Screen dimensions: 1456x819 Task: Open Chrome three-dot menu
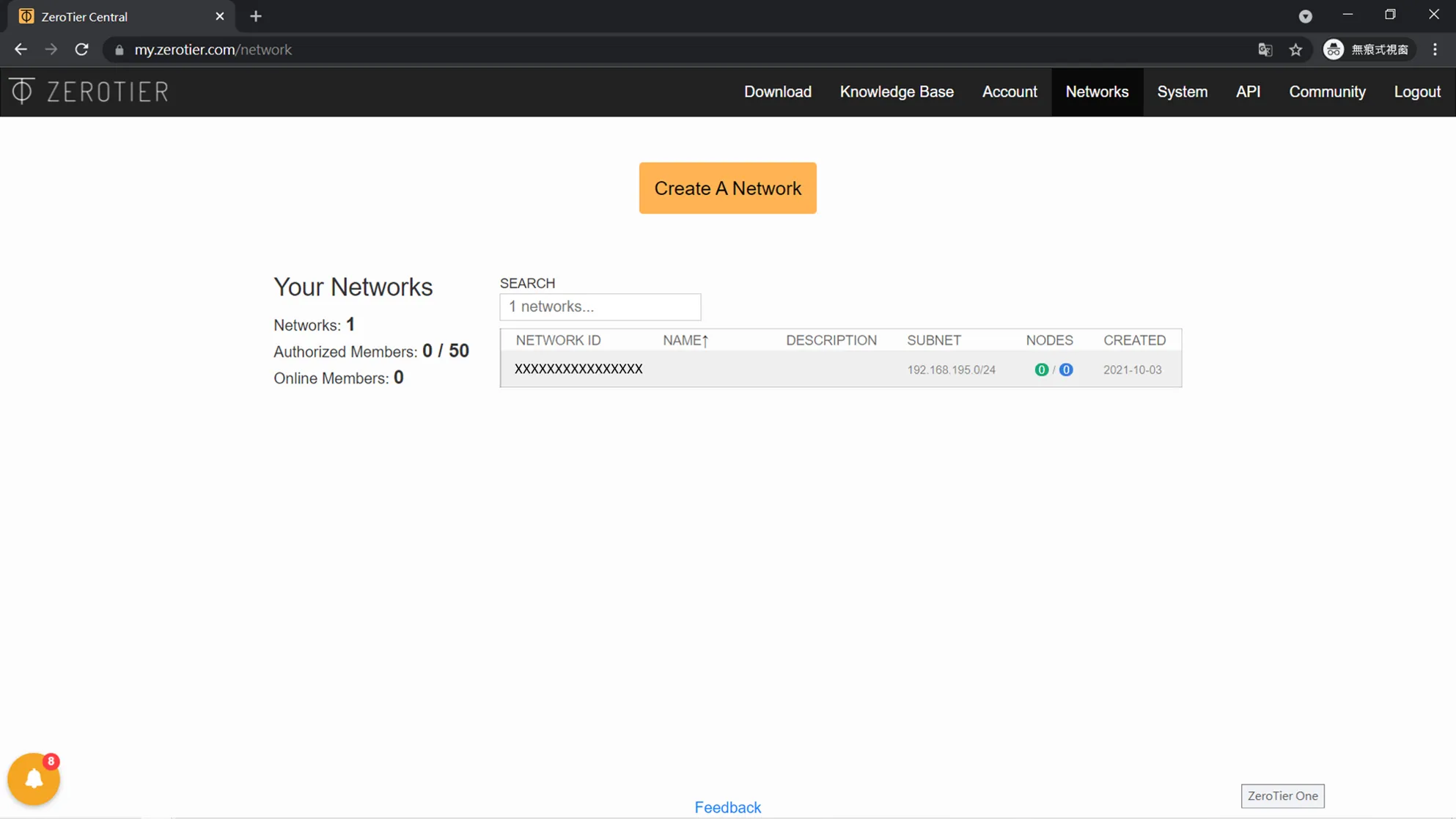click(x=1435, y=50)
